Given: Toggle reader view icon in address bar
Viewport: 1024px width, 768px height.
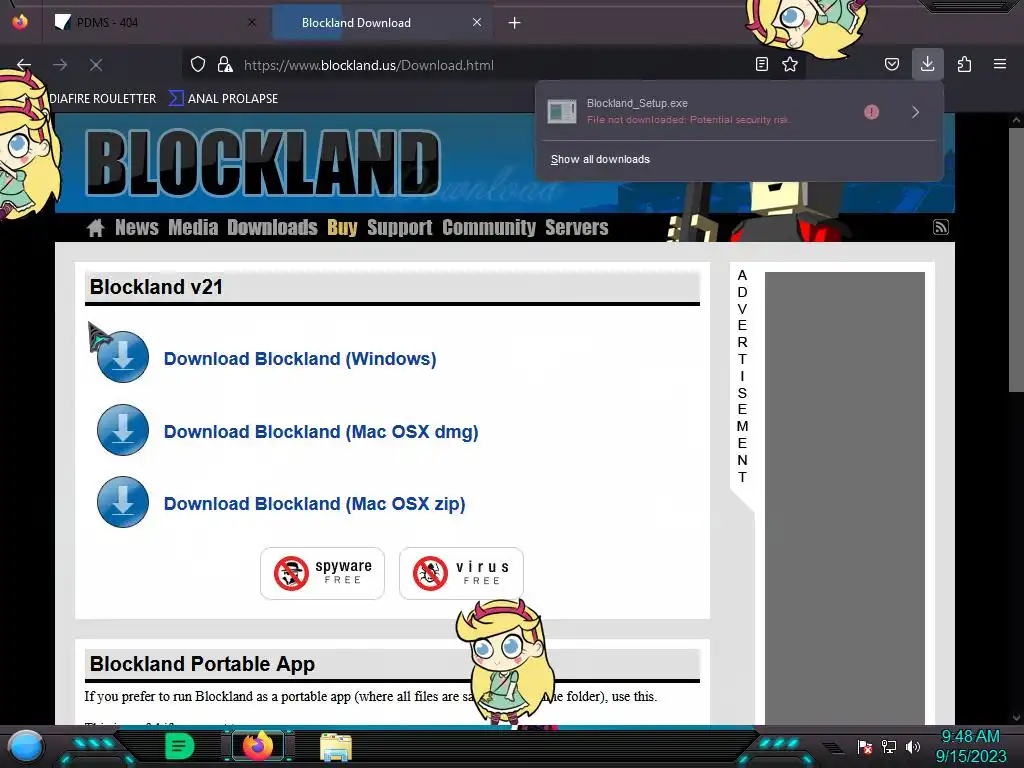Looking at the screenshot, I should pos(761,65).
